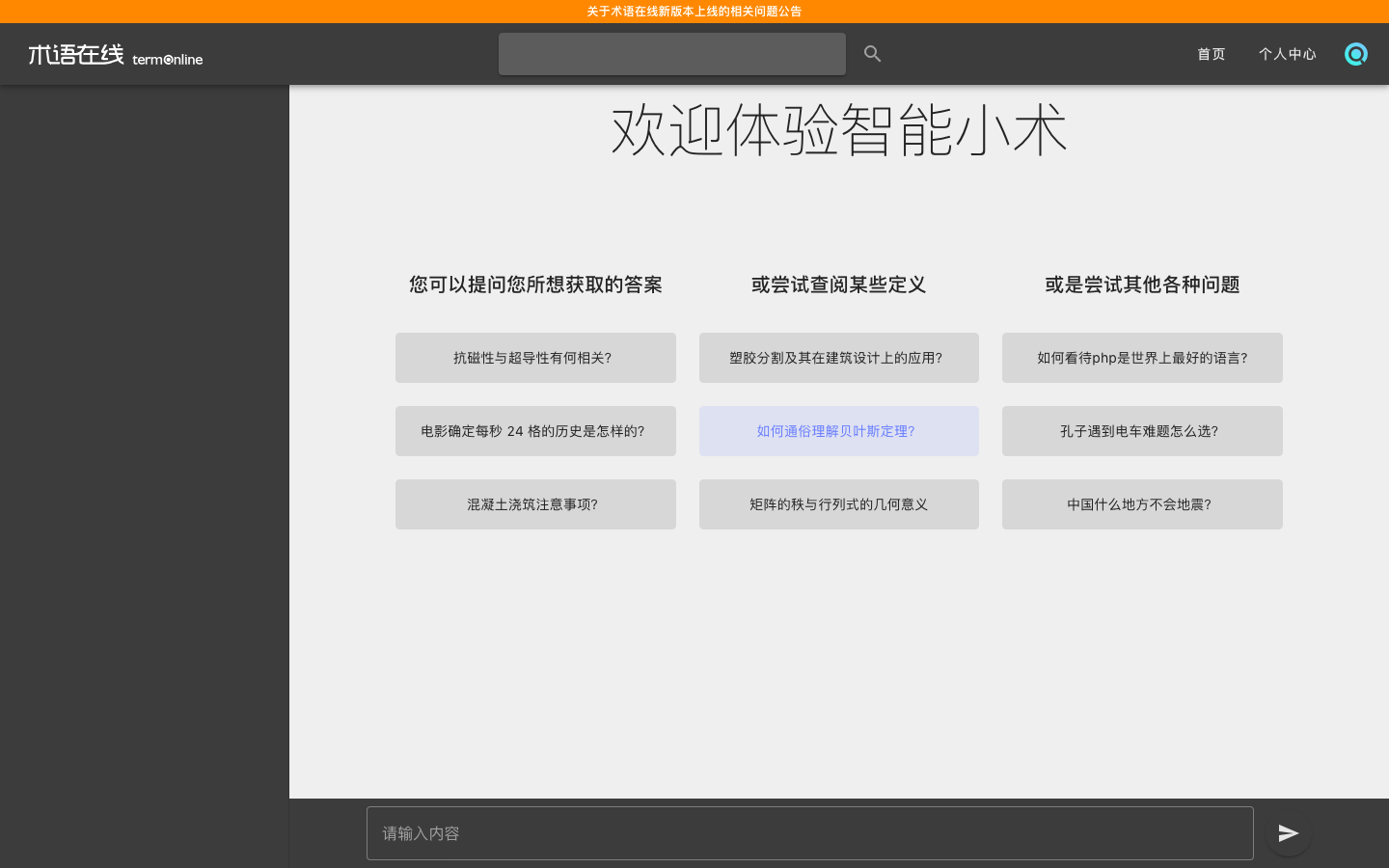1389x868 pixels.
Task: Select the question 抗磁性与超导性有何相关?
Action: click(535, 358)
